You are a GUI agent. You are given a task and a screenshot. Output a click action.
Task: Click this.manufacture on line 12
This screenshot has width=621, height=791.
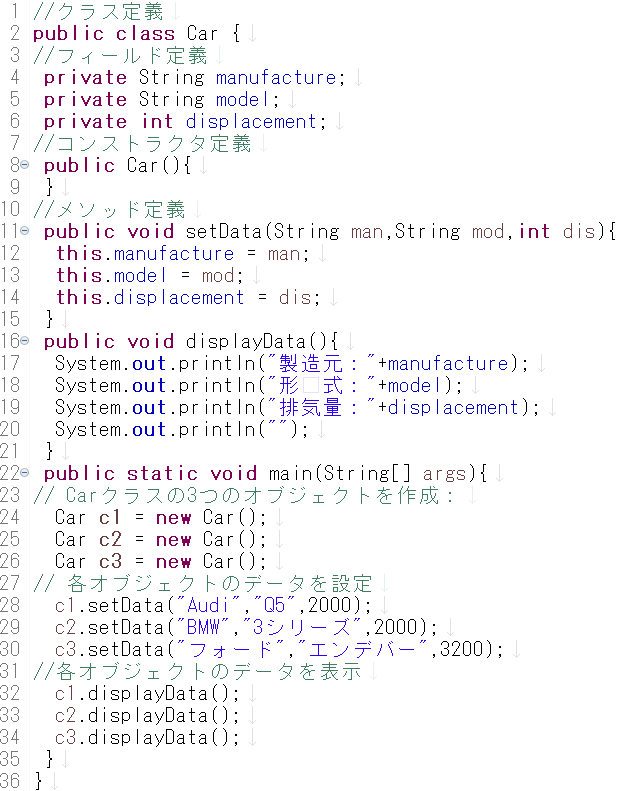(x=145, y=253)
